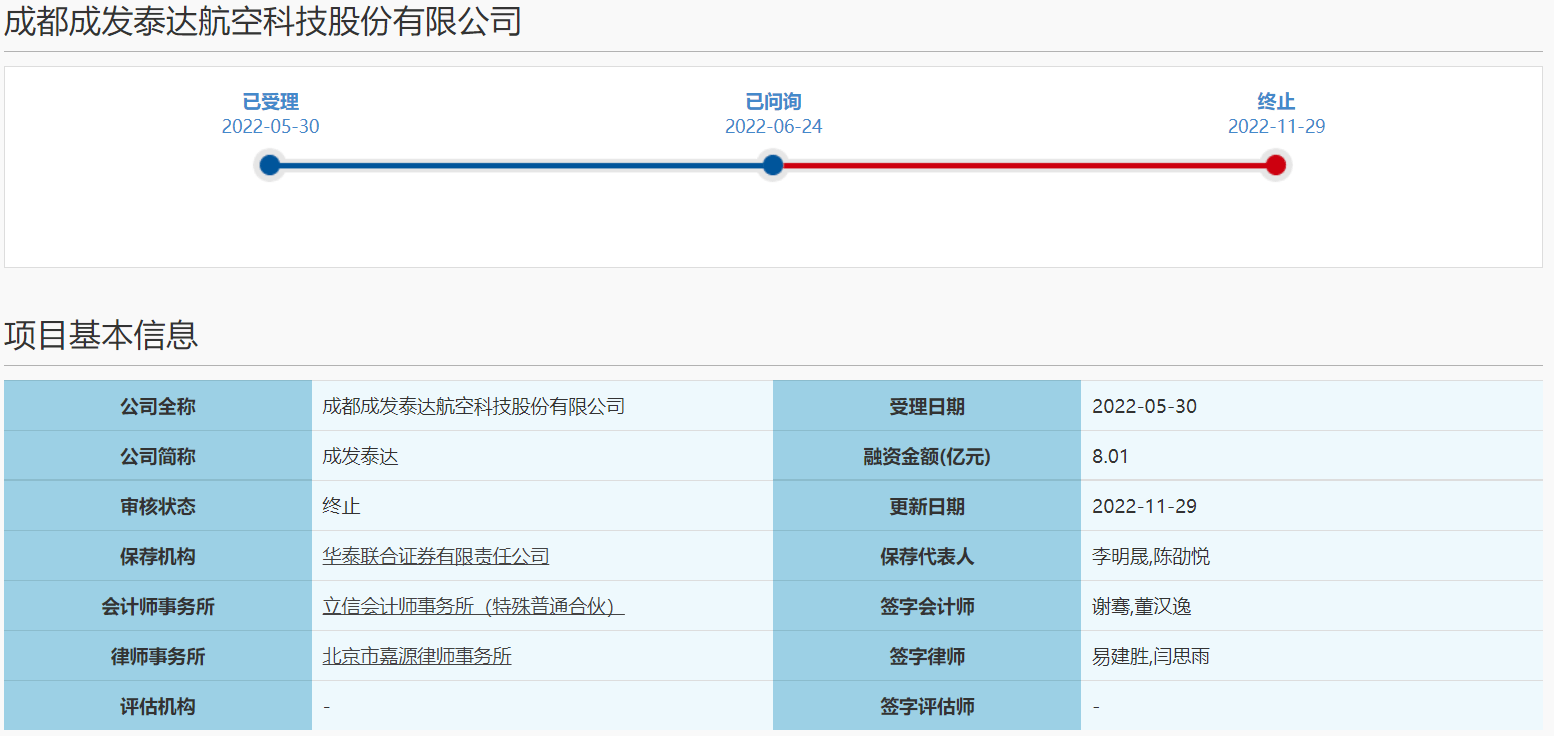
Task: Open the 立信会计师事务所 accounting firm link
Action: click(471, 606)
